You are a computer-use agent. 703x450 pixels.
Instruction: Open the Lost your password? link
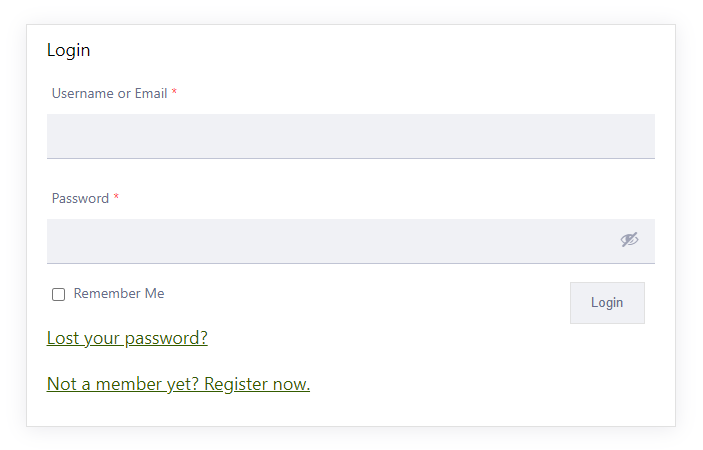127,338
